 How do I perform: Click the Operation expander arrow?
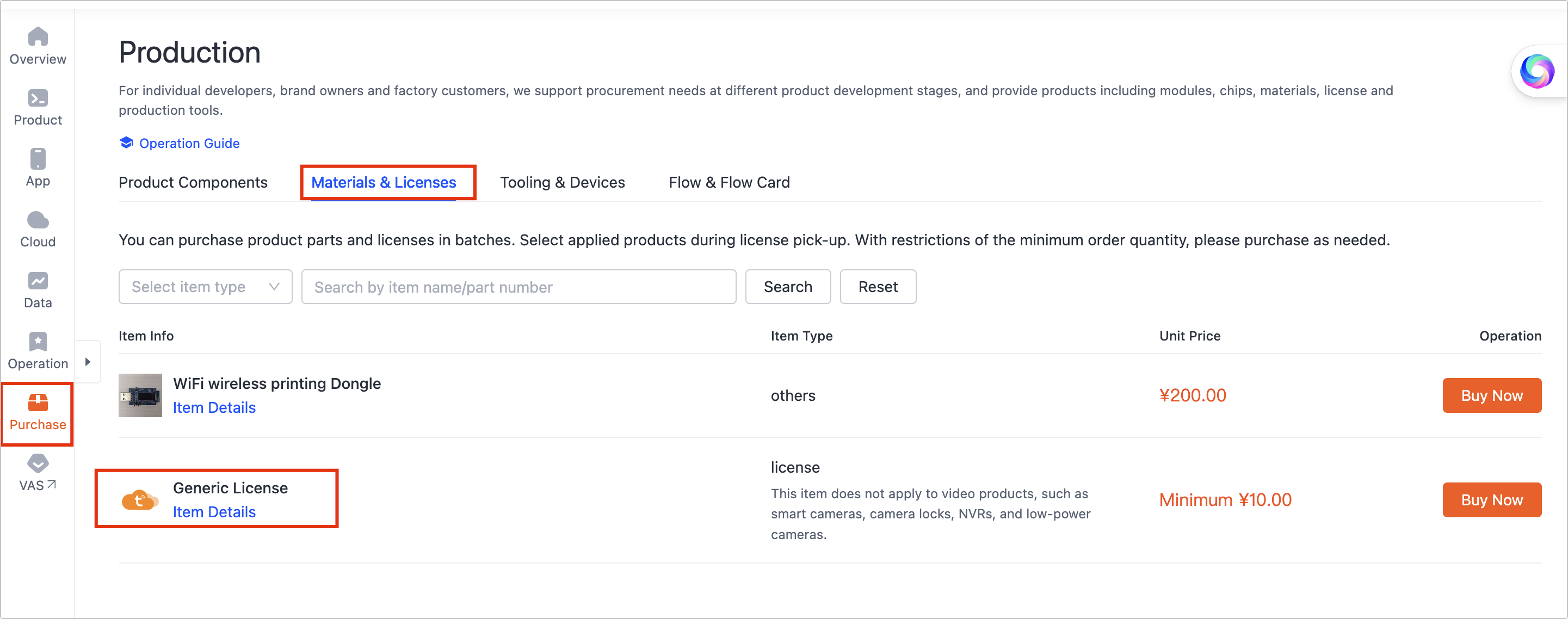[x=88, y=362]
